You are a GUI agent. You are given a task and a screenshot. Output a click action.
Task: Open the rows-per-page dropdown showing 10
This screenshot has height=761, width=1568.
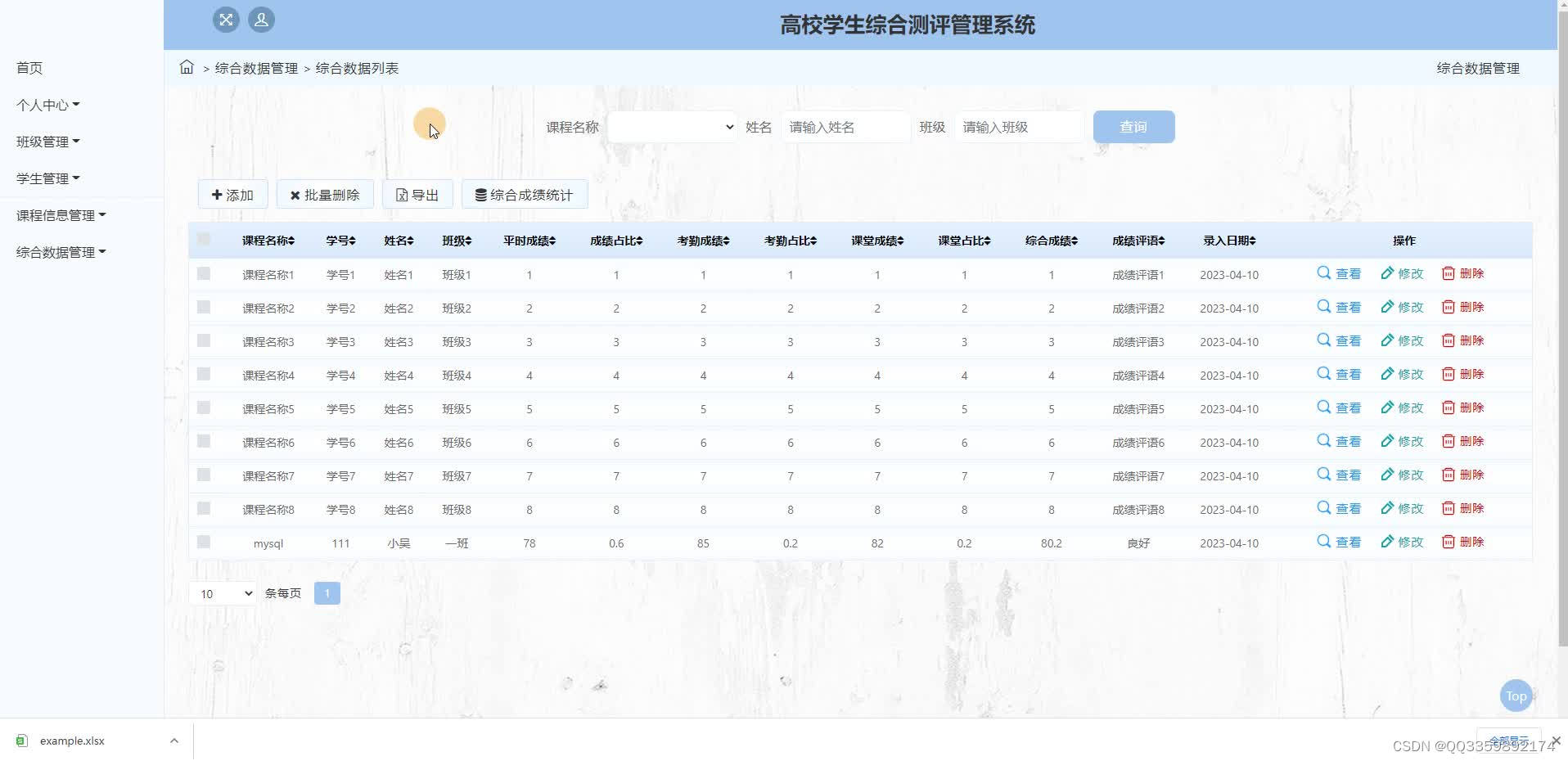pyautogui.click(x=223, y=593)
